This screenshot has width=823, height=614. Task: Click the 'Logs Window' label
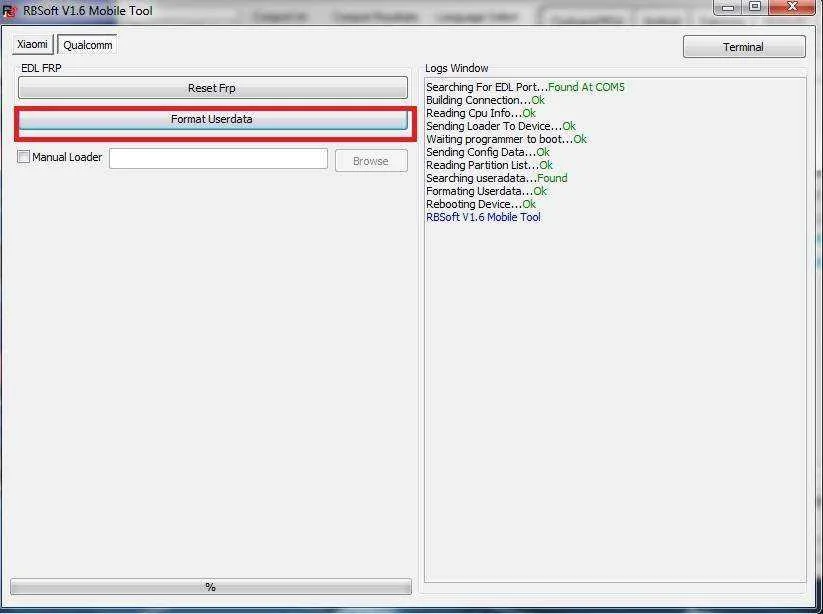point(457,68)
